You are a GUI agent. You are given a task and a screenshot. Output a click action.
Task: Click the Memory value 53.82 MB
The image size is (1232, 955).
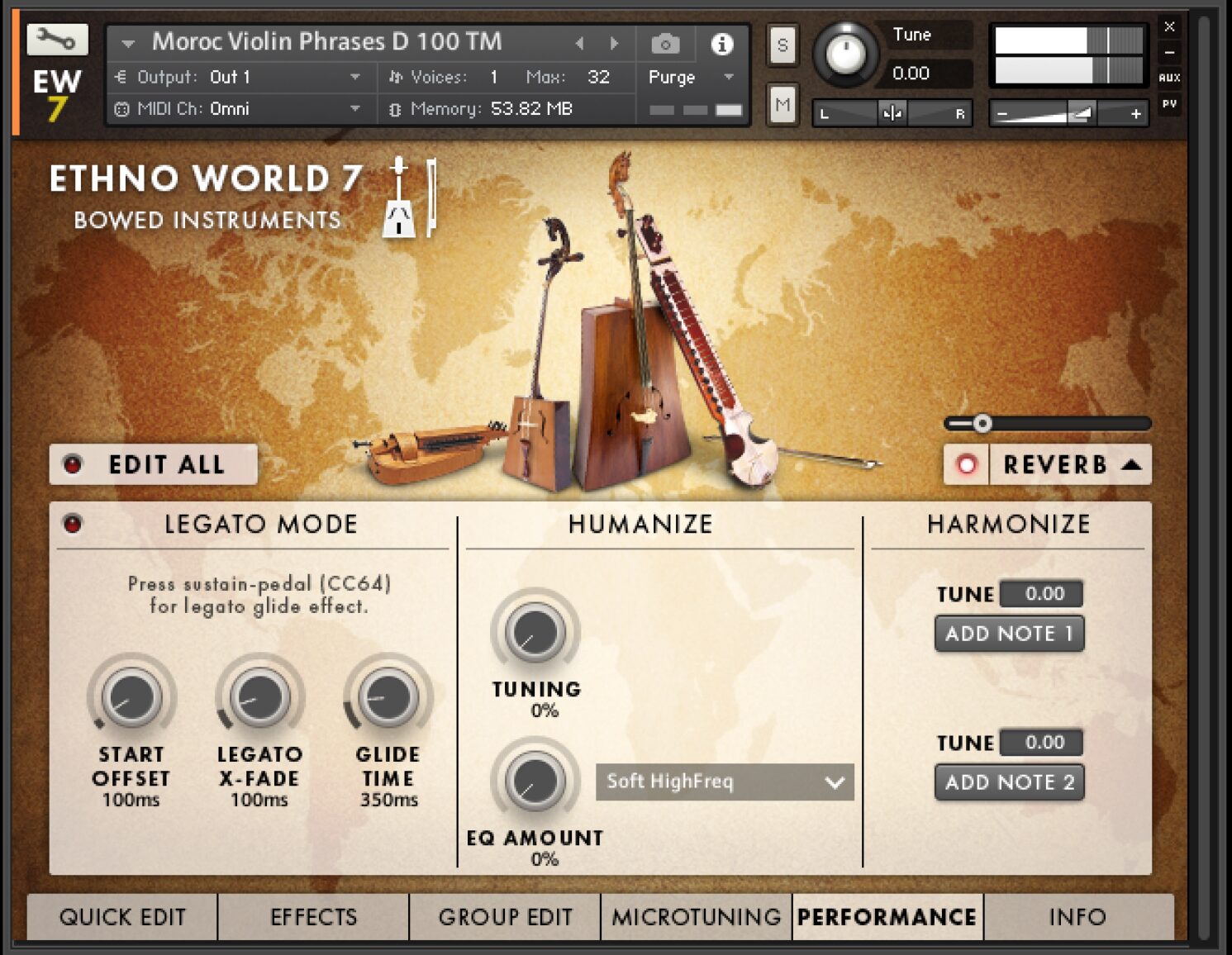pyautogui.click(x=531, y=109)
